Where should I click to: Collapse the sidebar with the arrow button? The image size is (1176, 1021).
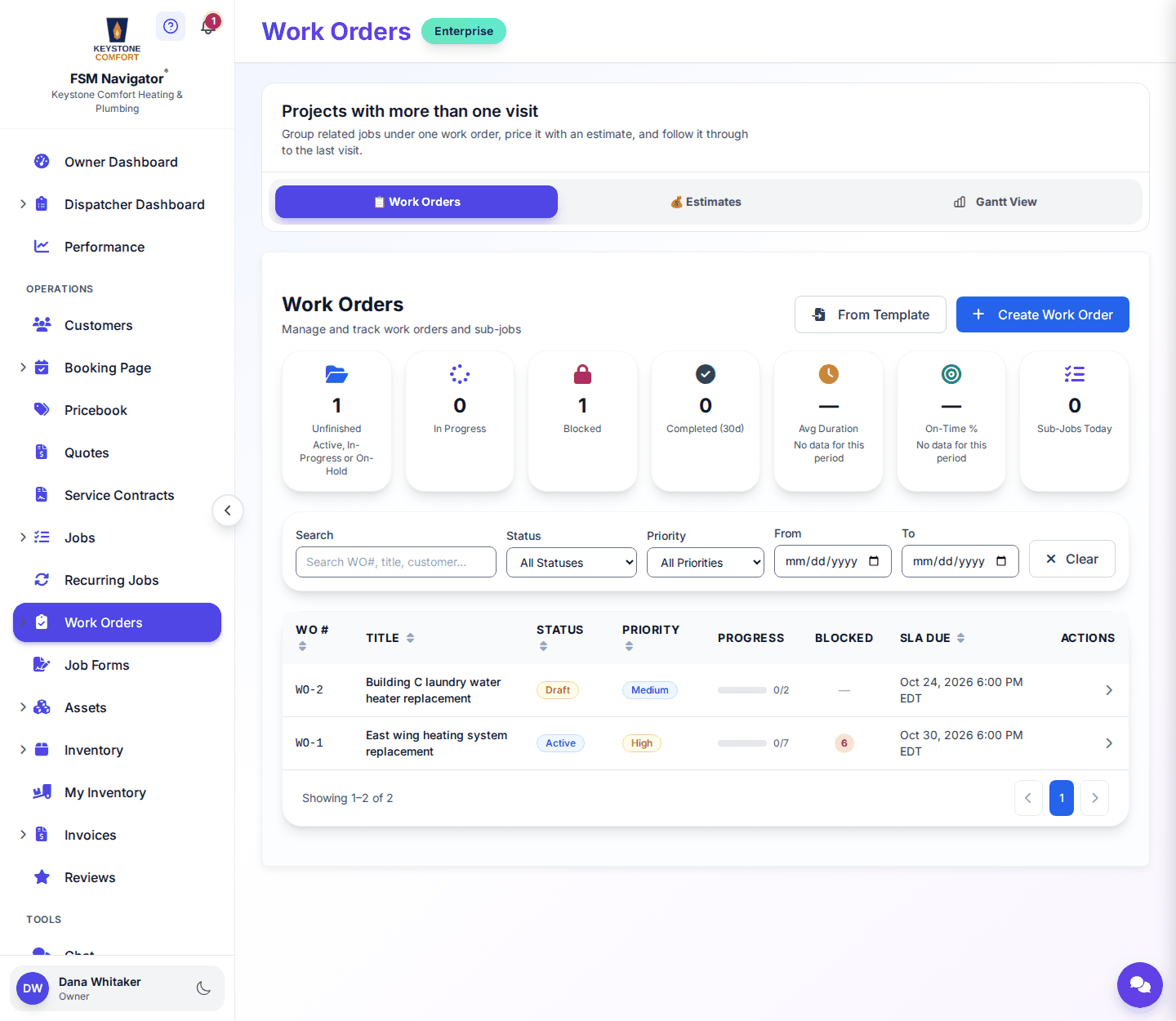[x=228, y=510]
